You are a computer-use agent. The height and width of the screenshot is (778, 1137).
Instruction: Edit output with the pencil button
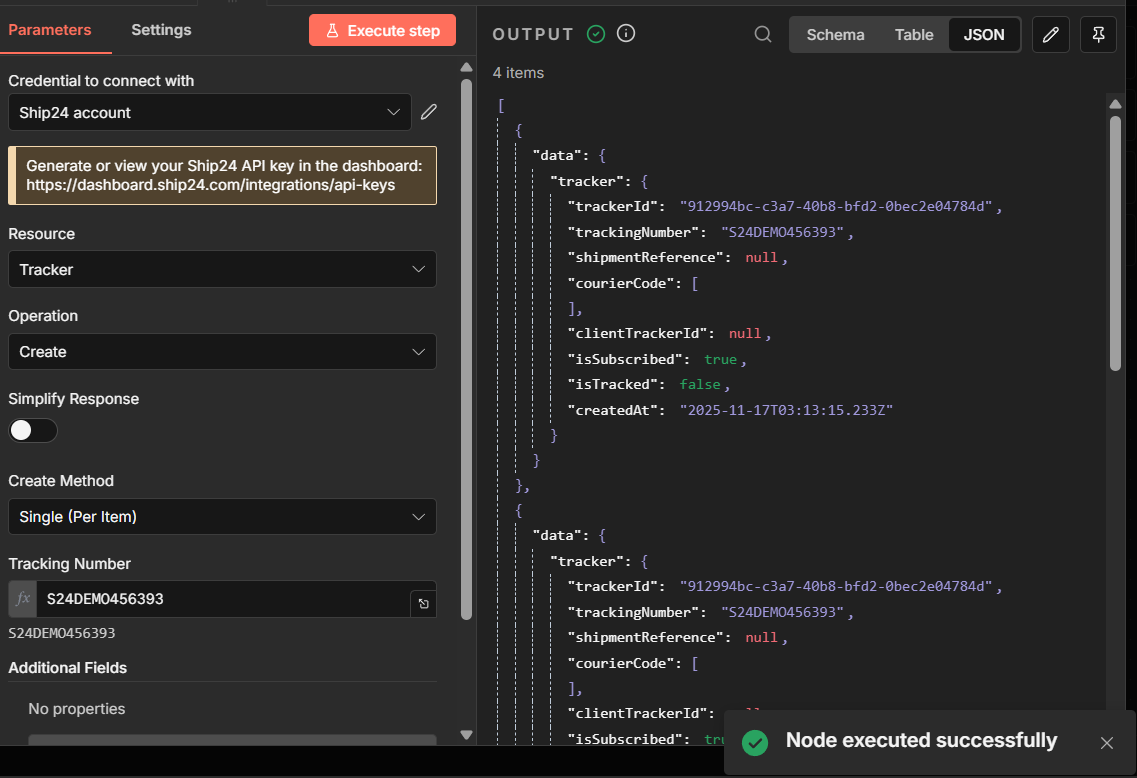point(1051,34)
